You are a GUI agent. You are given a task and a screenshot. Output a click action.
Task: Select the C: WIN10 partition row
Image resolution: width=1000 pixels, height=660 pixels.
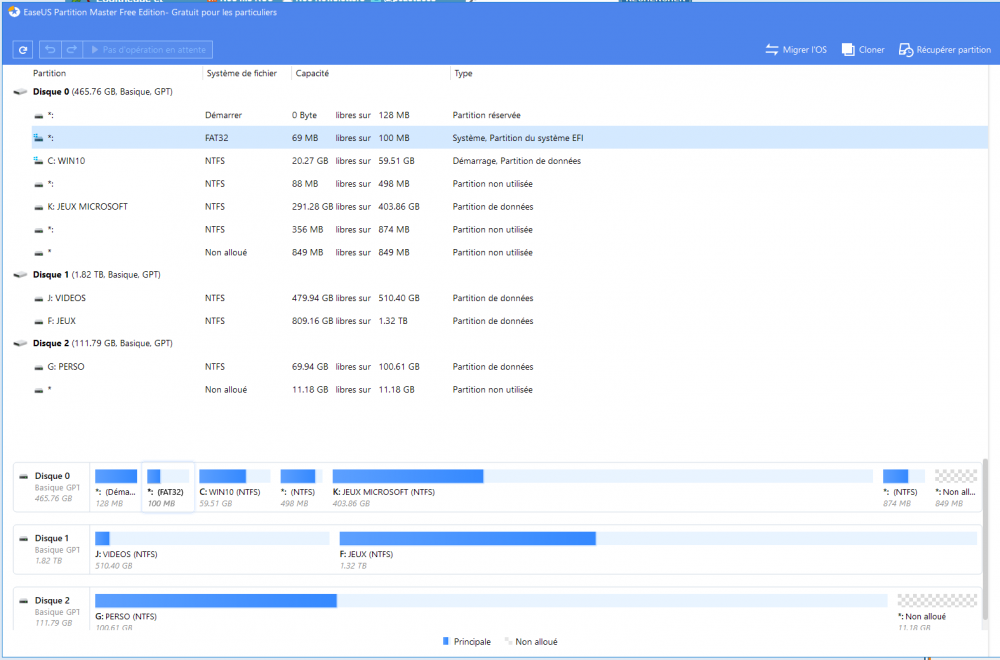[300, 161]
